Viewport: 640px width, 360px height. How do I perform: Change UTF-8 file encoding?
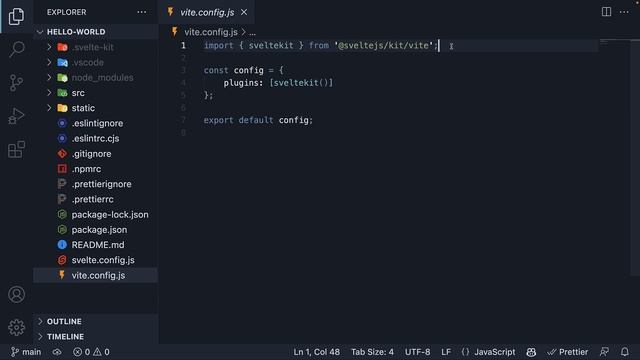[x=417, y=352]
